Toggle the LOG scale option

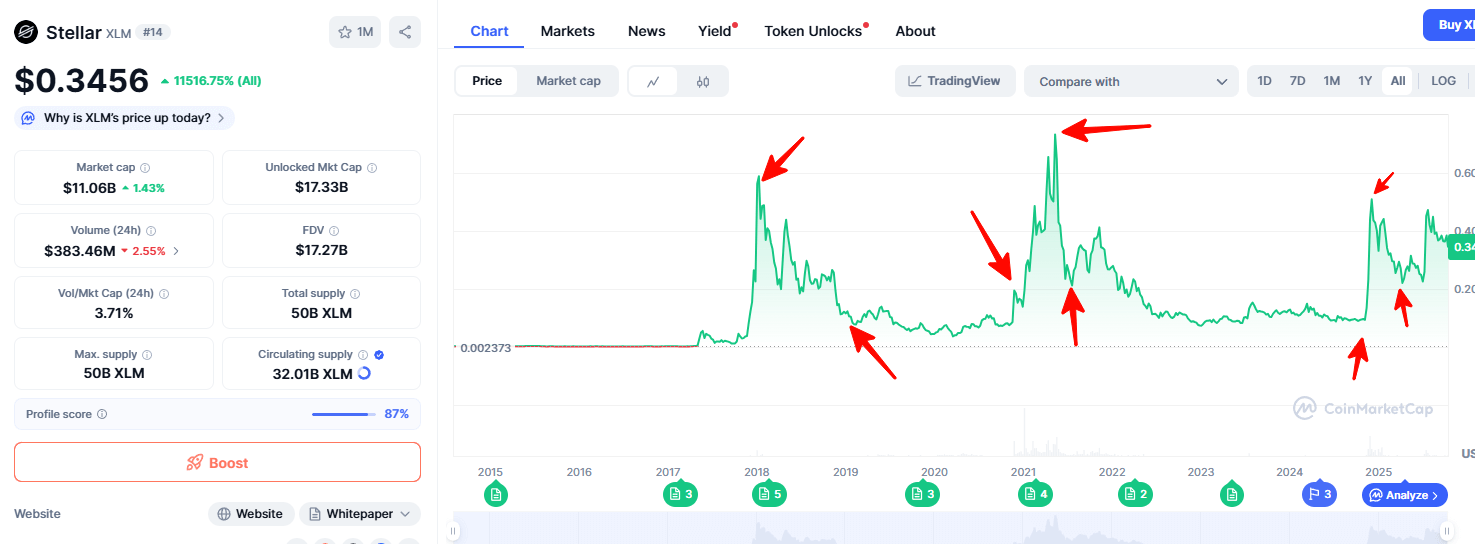[x=1443, y=81]
